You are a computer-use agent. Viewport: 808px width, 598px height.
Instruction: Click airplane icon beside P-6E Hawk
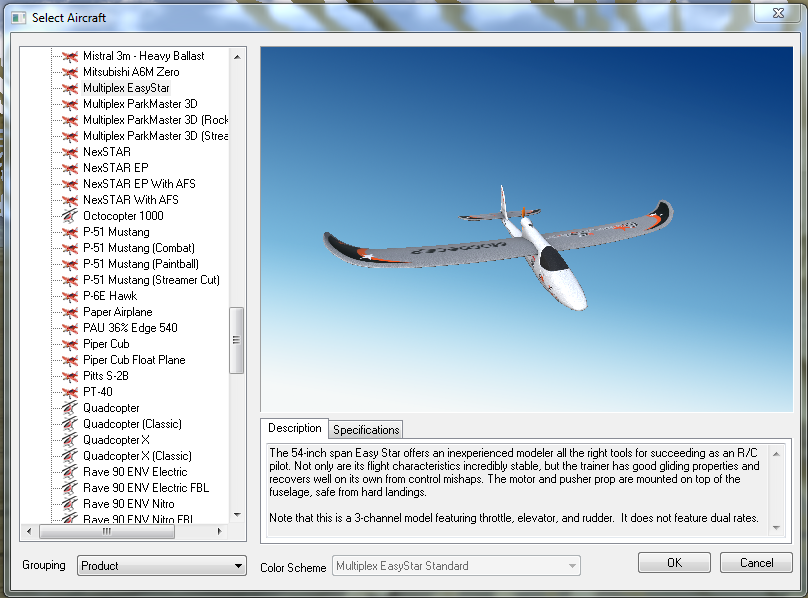click(x=70, y=296)
